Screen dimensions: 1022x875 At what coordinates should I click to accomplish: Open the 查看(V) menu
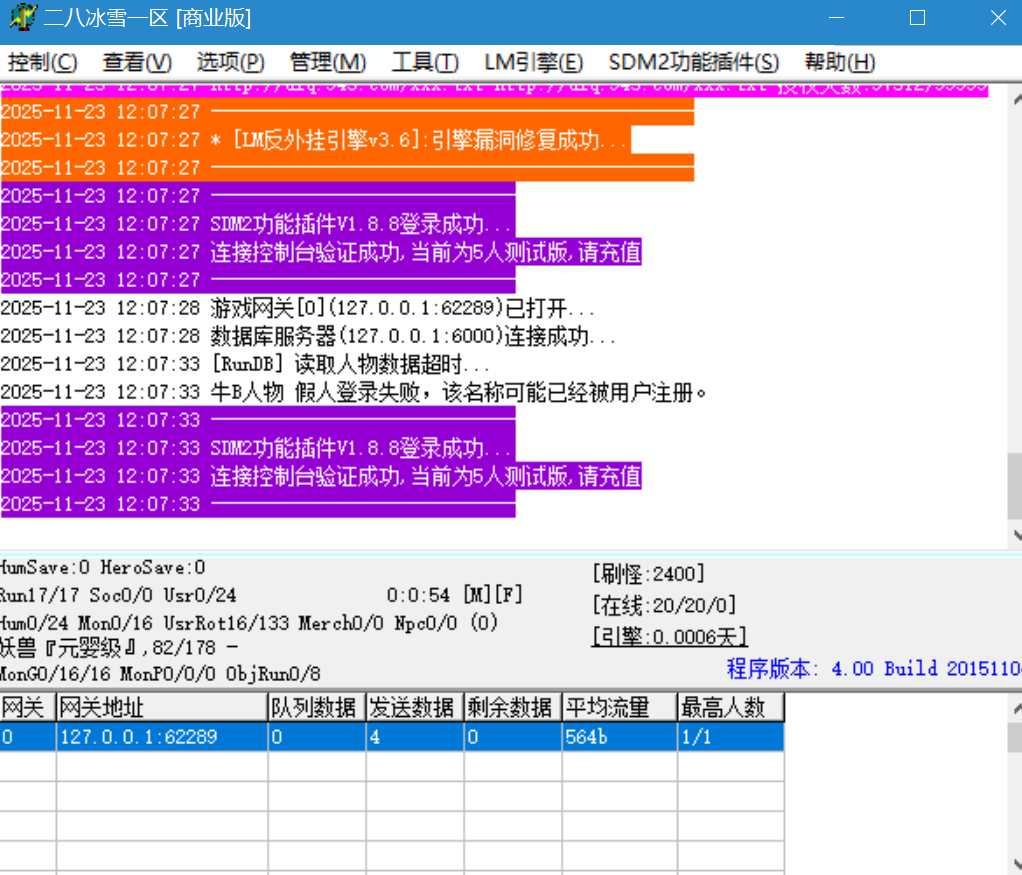coord(137,62)
